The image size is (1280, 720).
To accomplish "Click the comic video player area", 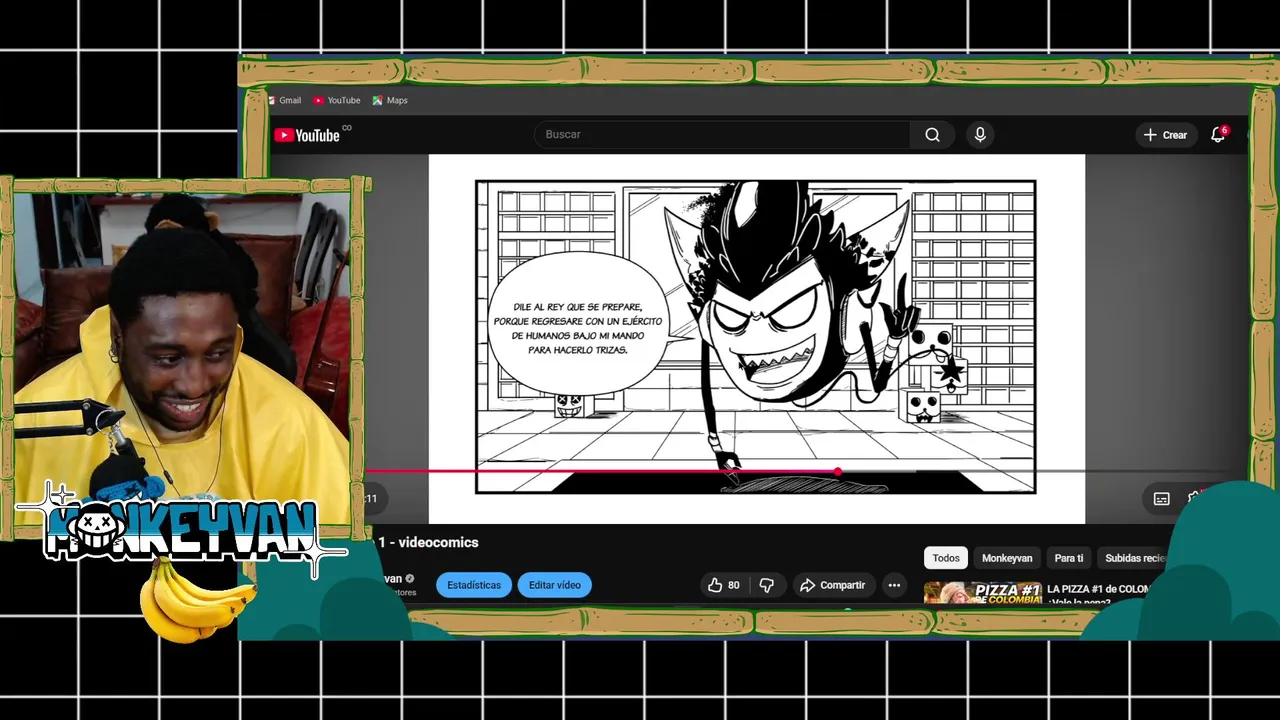I will click(756, 338).
